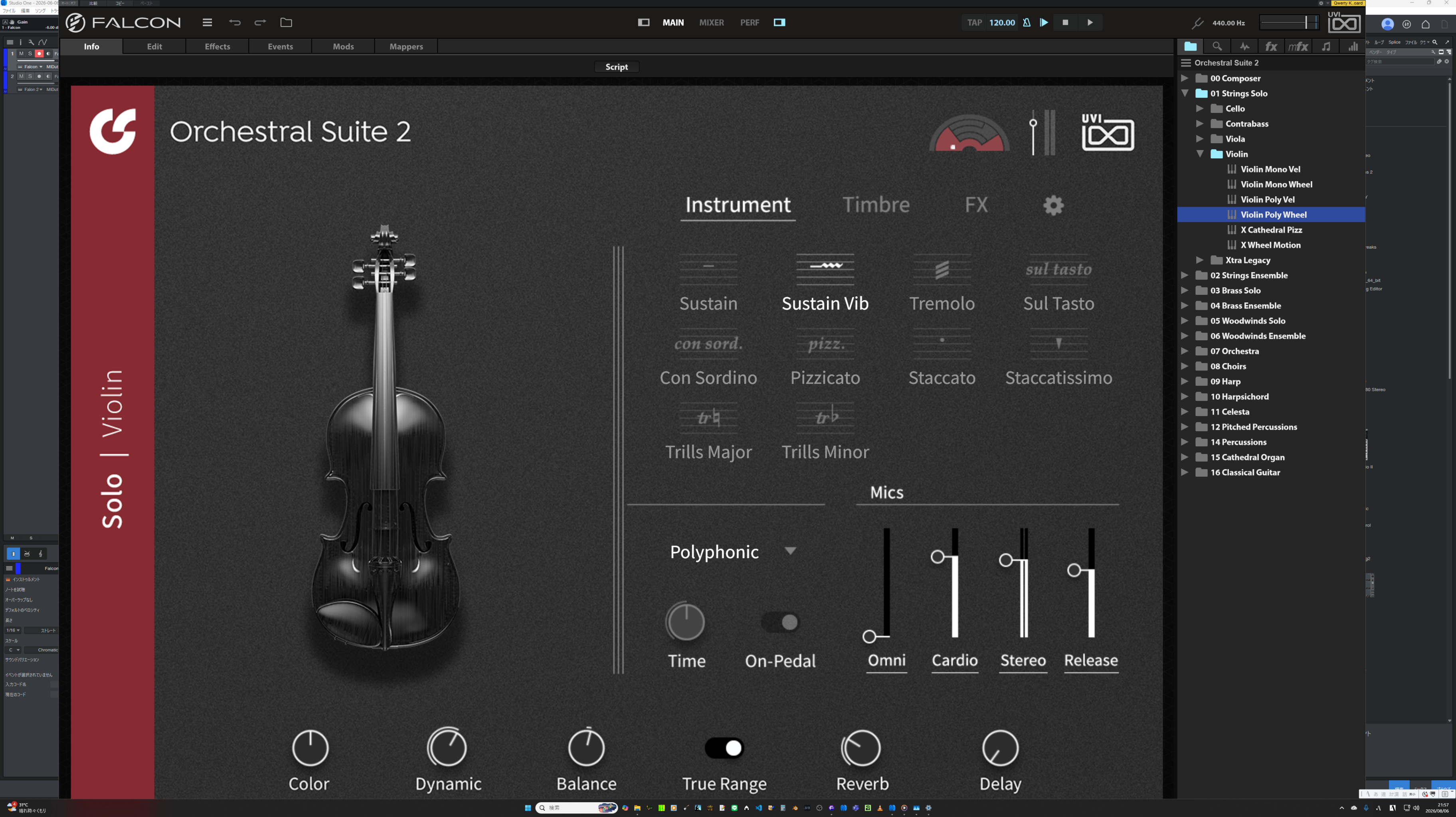Viewport: 1456px width, 817px height.
Task: Click the stop transport button
Action: coord(1065,23)
